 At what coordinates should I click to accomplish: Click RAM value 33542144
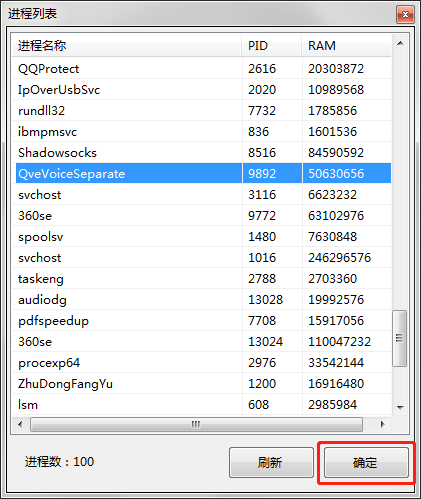(x=336, y=363)
